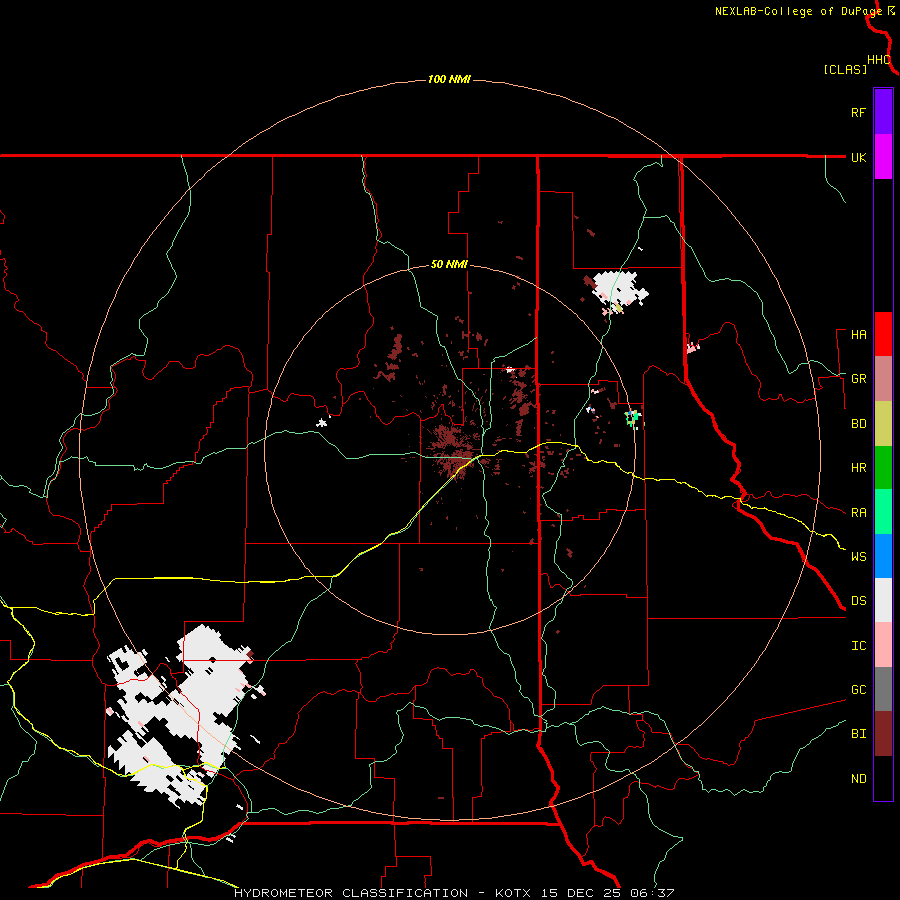
Task: Click the ND legend label
Action: coord(859,779)
